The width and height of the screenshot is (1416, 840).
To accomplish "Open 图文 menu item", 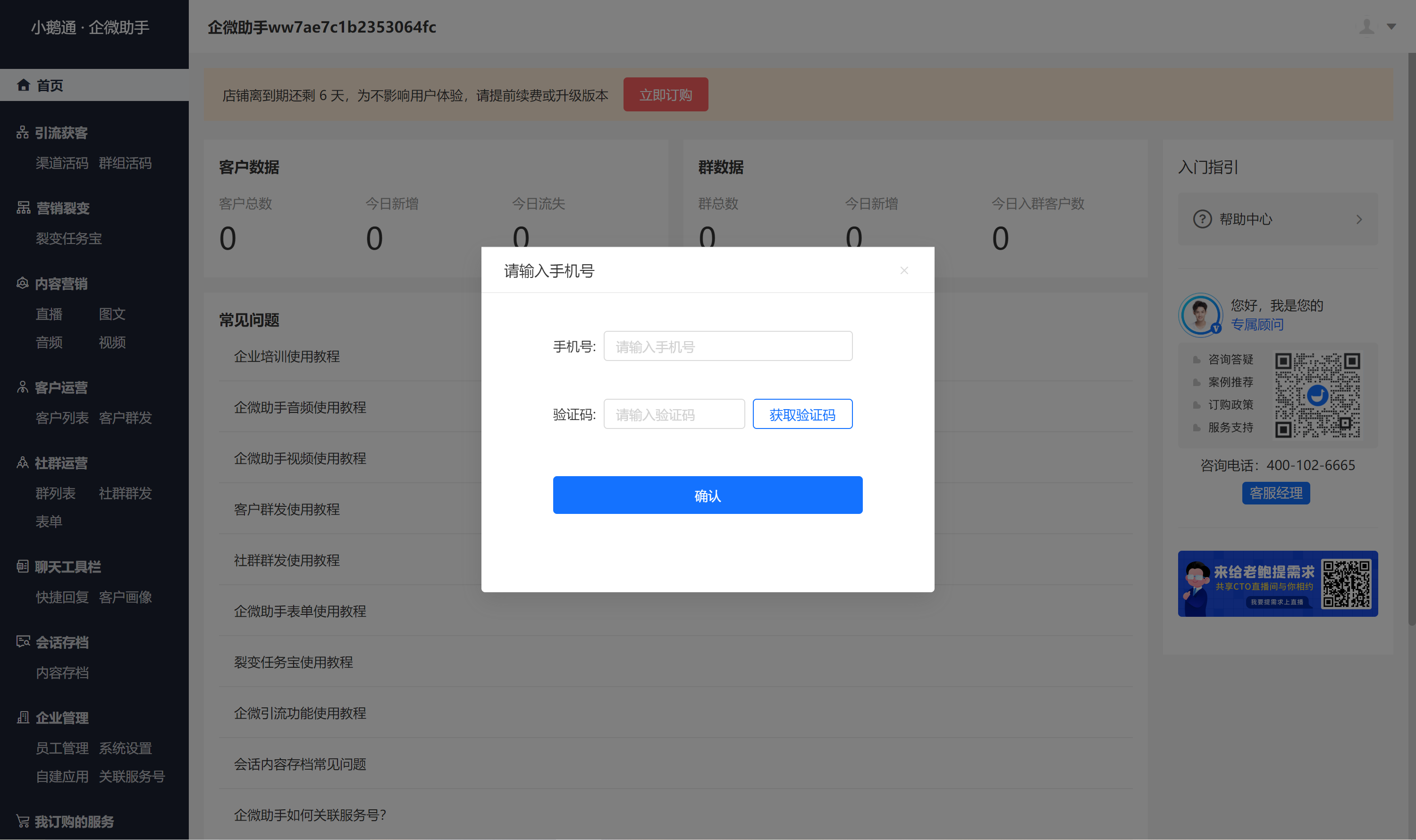I will click(112, 314).
